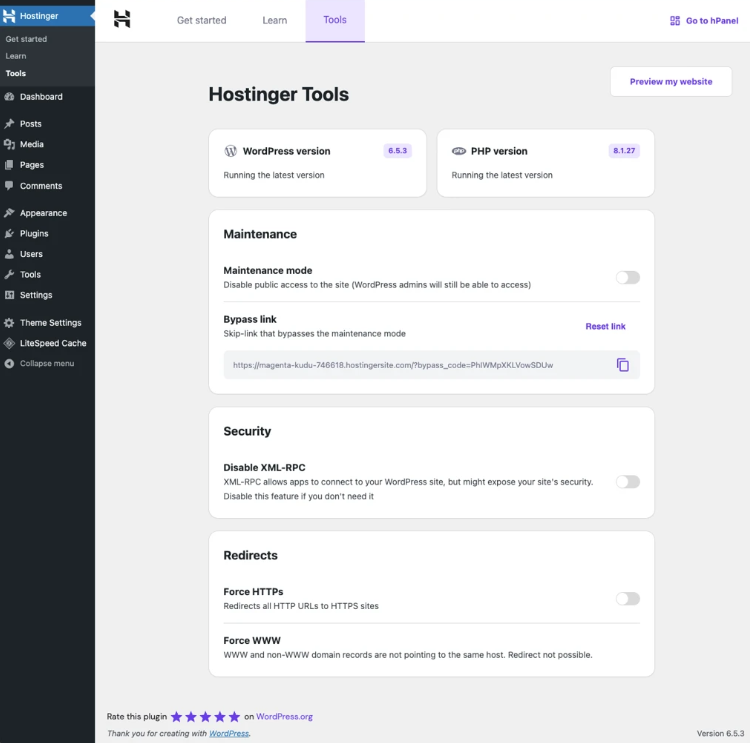Image resolution: width=750 pixels, height=743 pixels.
Task: Click Preview my website button
Action: (x=671, y=82)
